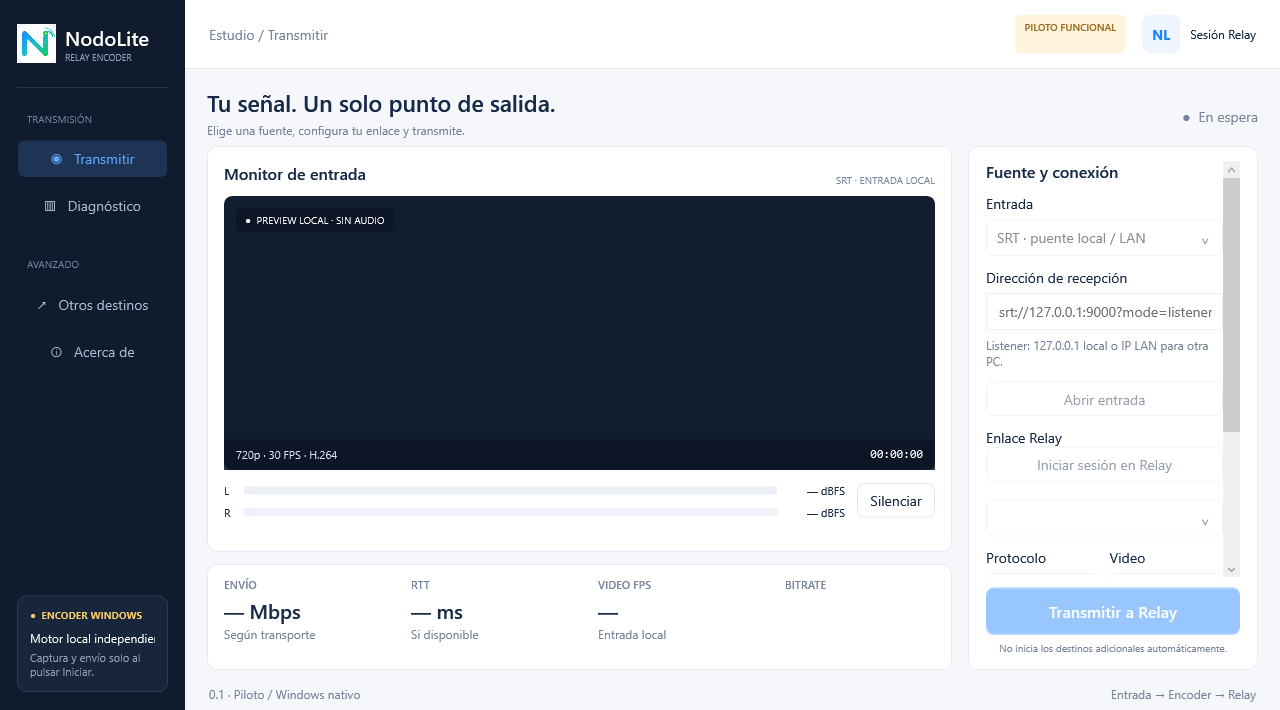
Task: Click the Diagnóstico grid icon
Action: point(50,206)
